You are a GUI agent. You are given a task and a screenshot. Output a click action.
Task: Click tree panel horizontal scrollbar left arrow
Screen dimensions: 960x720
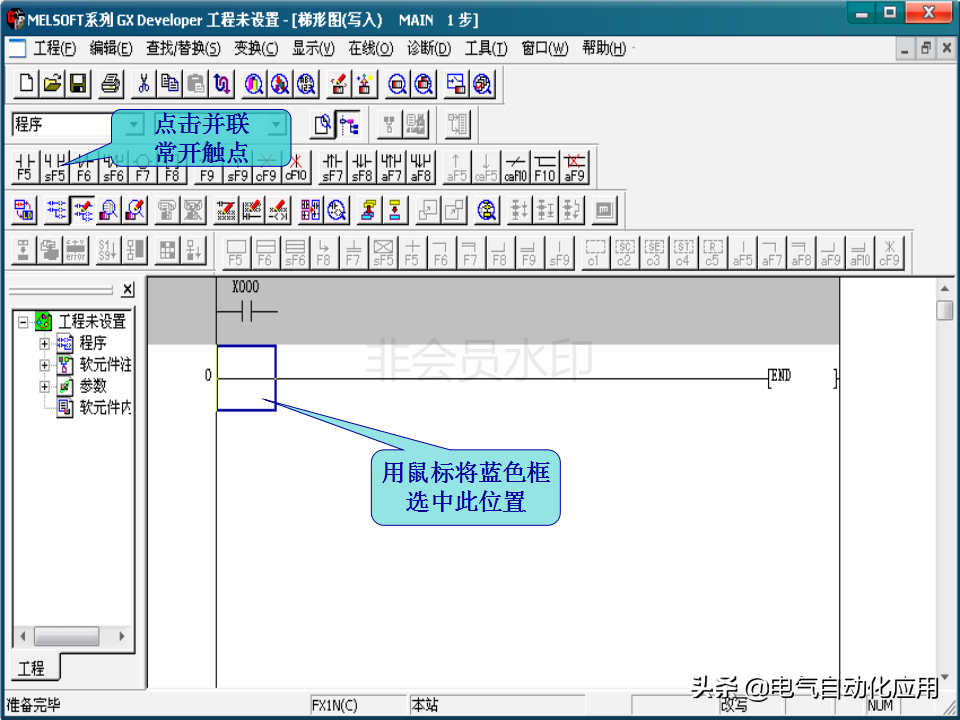(x=23, y=636)
